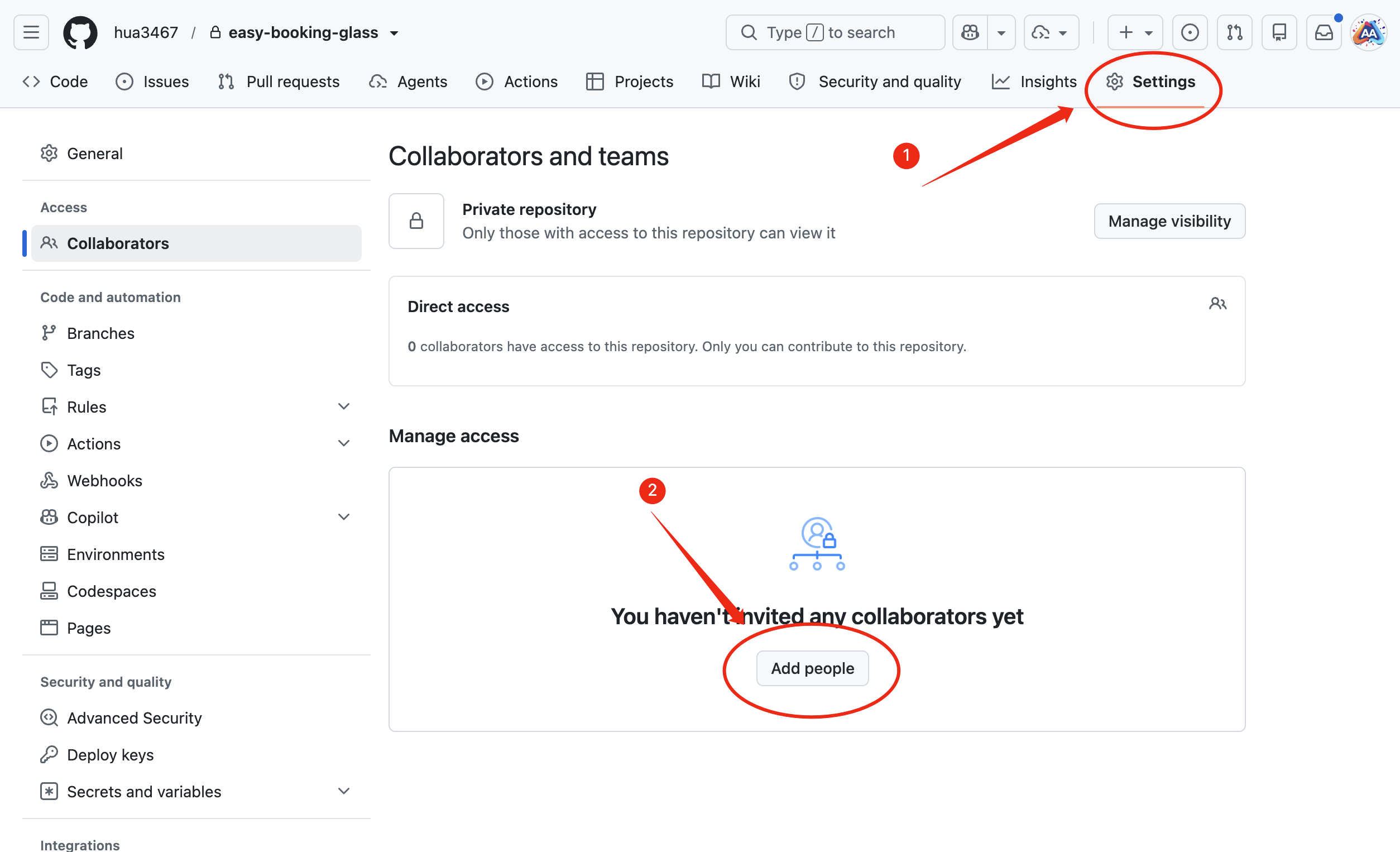
Task: Expand the Copilot sidebar chevron
Action: tap(344, 517)
